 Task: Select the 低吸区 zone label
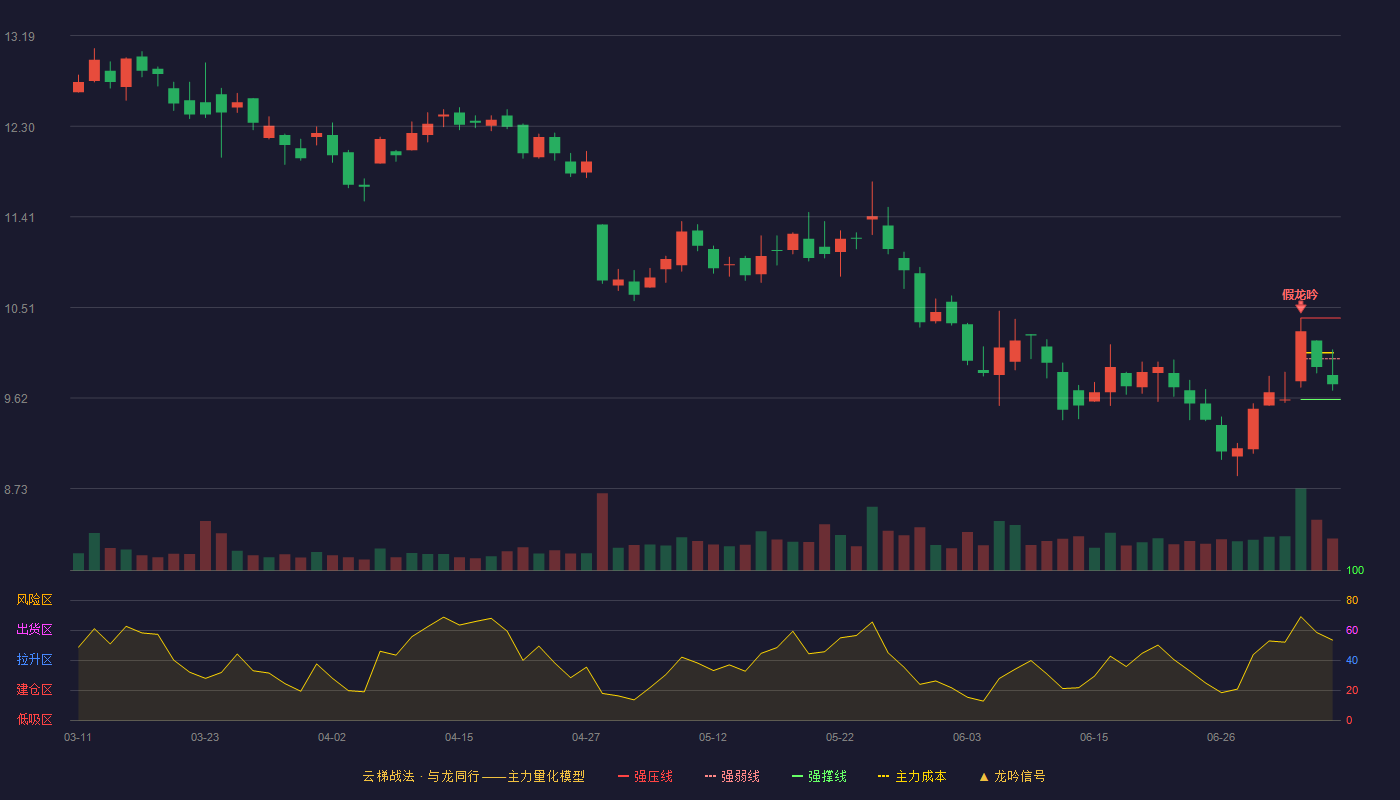34,719
